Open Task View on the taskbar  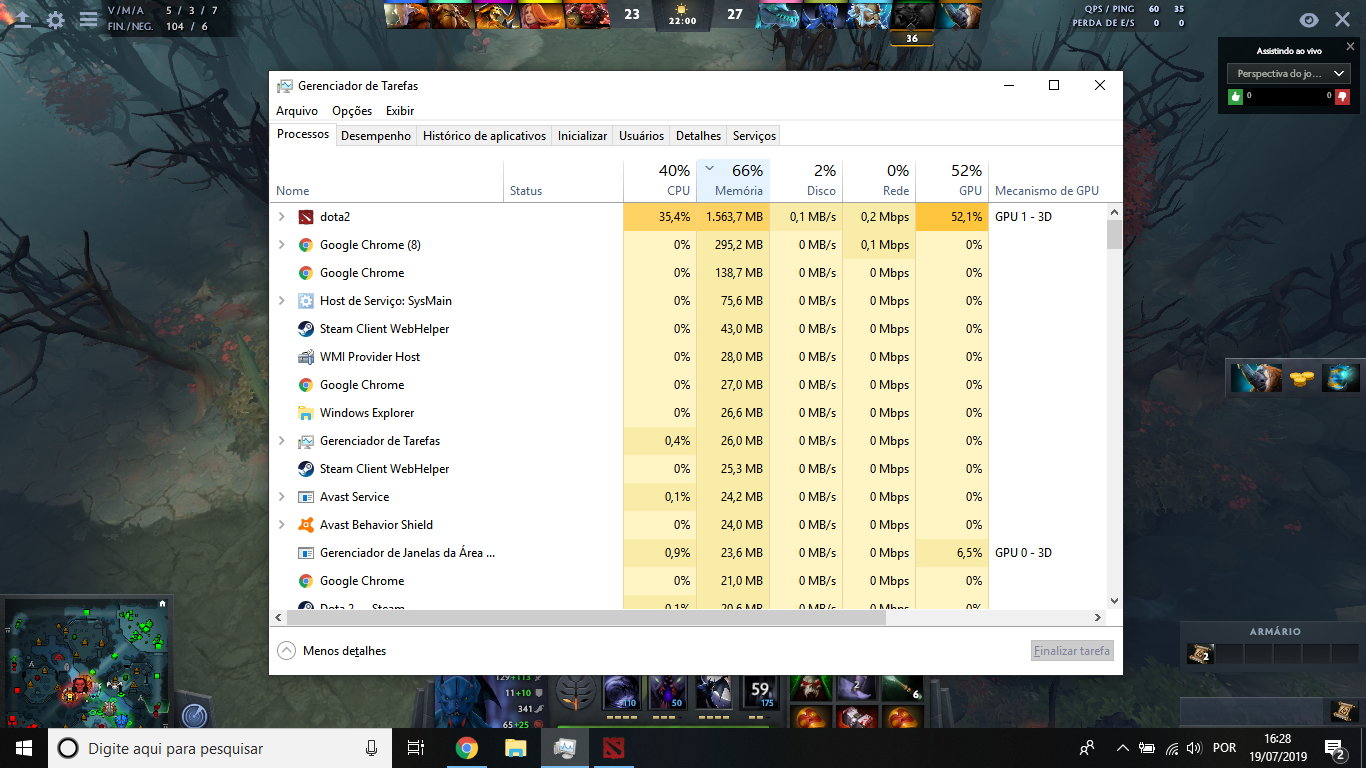tap(416, 748)
